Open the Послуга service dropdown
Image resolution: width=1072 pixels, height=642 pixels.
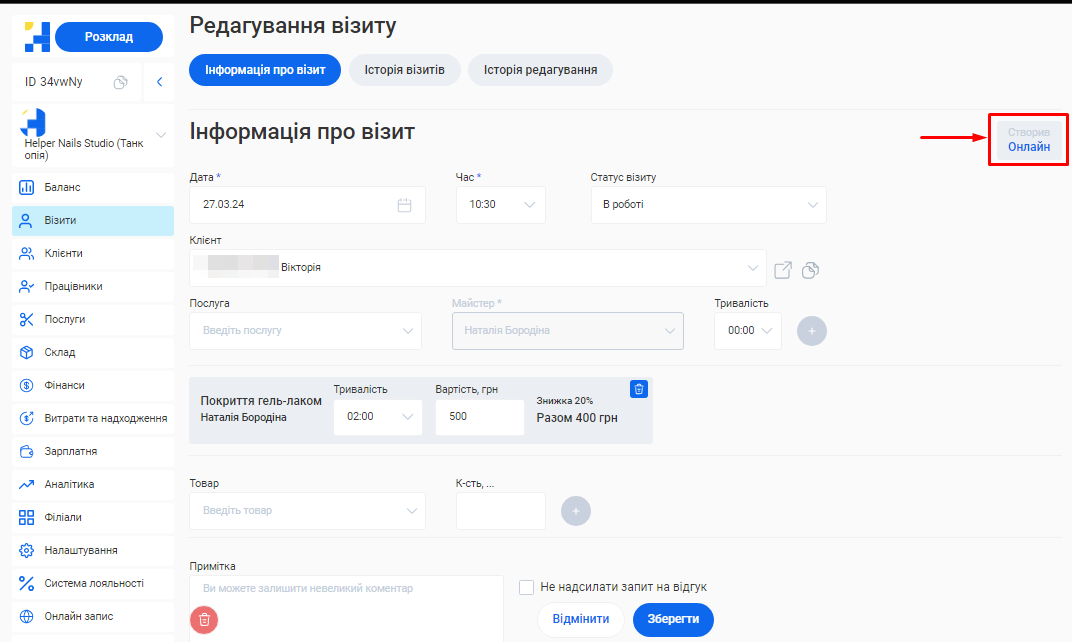[x=305, y=331]
